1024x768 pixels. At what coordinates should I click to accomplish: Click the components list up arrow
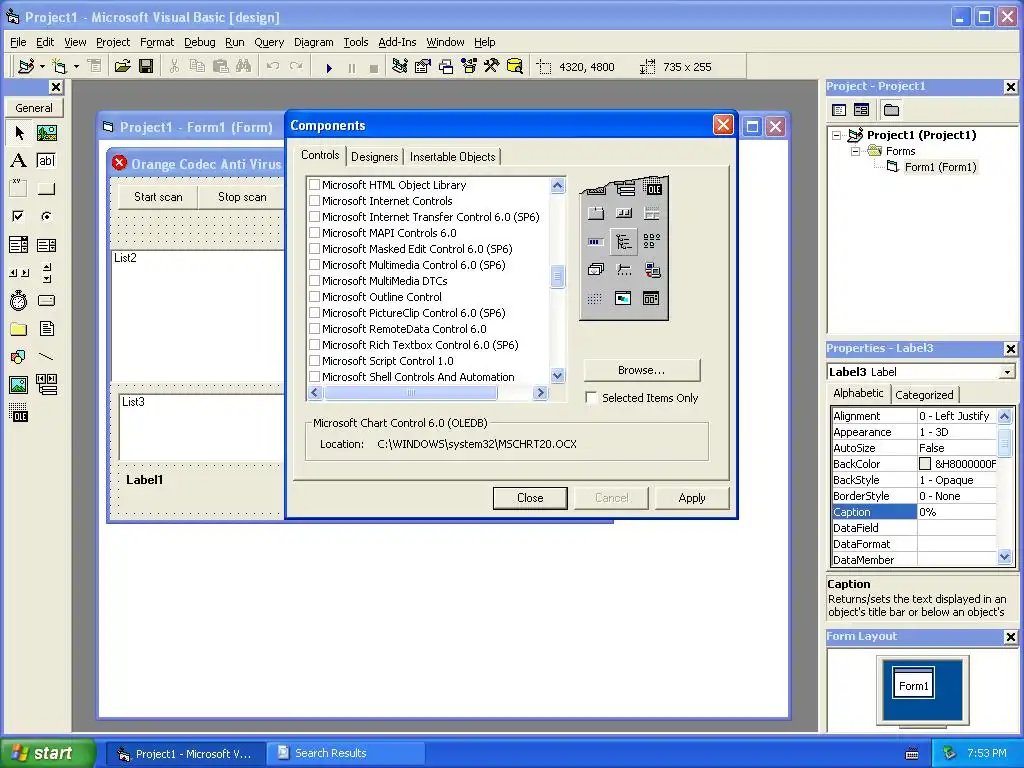pyautogui.click(x=558, y=185)
